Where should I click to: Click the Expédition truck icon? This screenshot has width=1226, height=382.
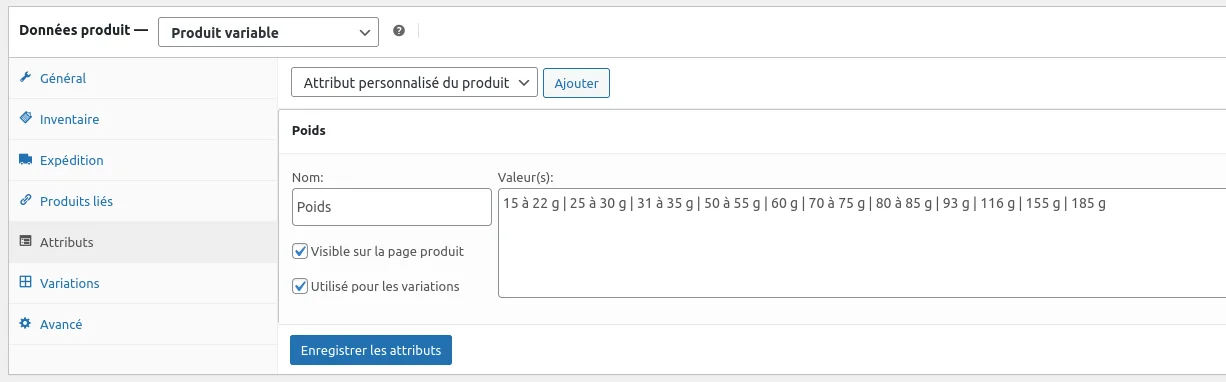coord(26,160)
